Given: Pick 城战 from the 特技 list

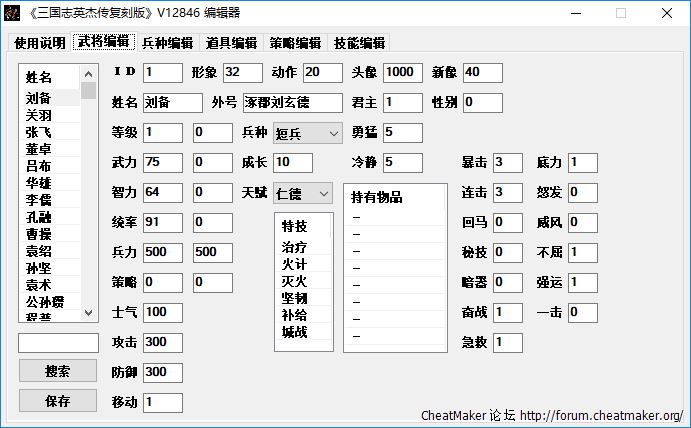Looking at the screenshot, I should [x=294, y=331].
